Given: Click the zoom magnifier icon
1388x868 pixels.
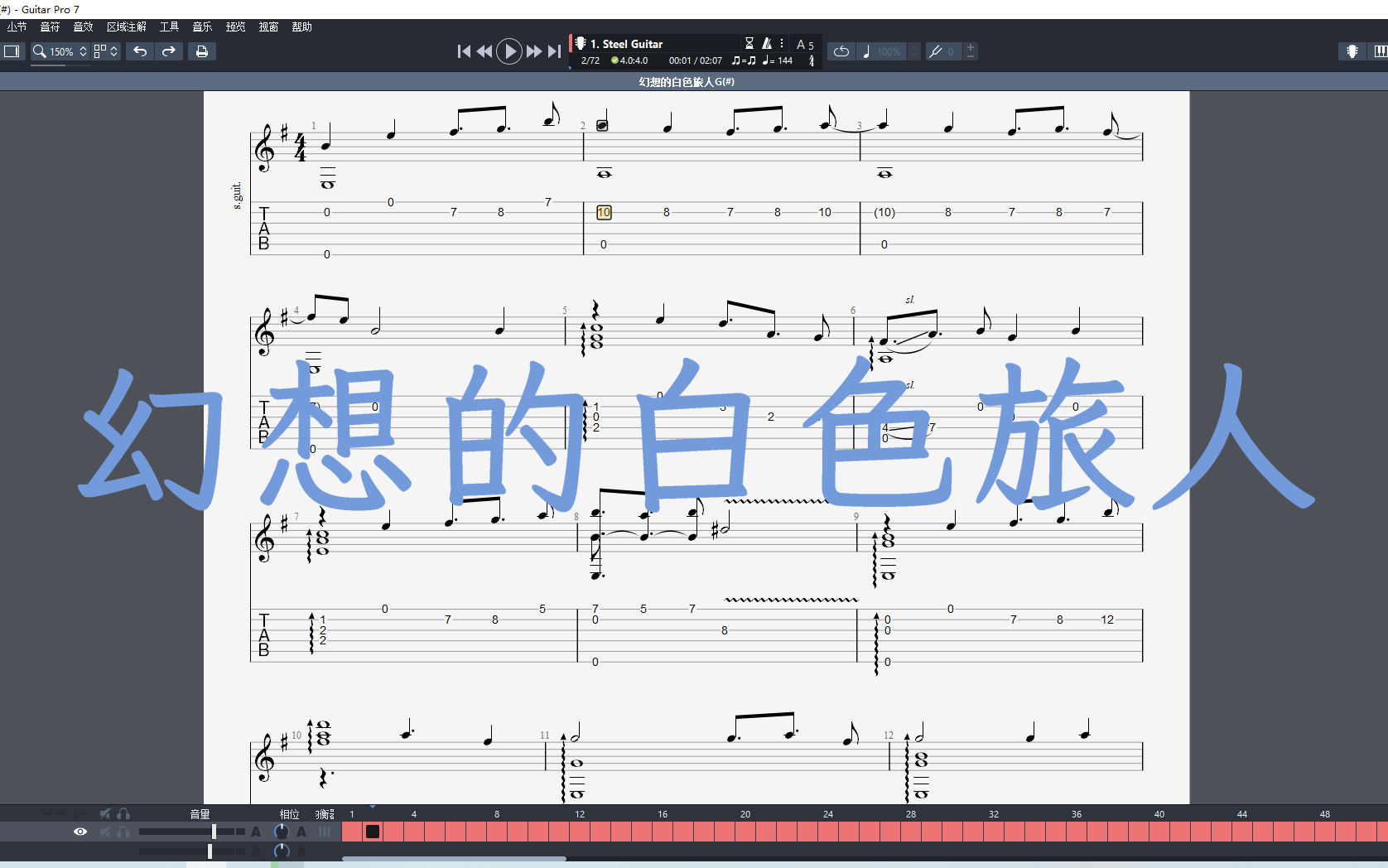Looking at the screenshot, I should pos(39,51).
